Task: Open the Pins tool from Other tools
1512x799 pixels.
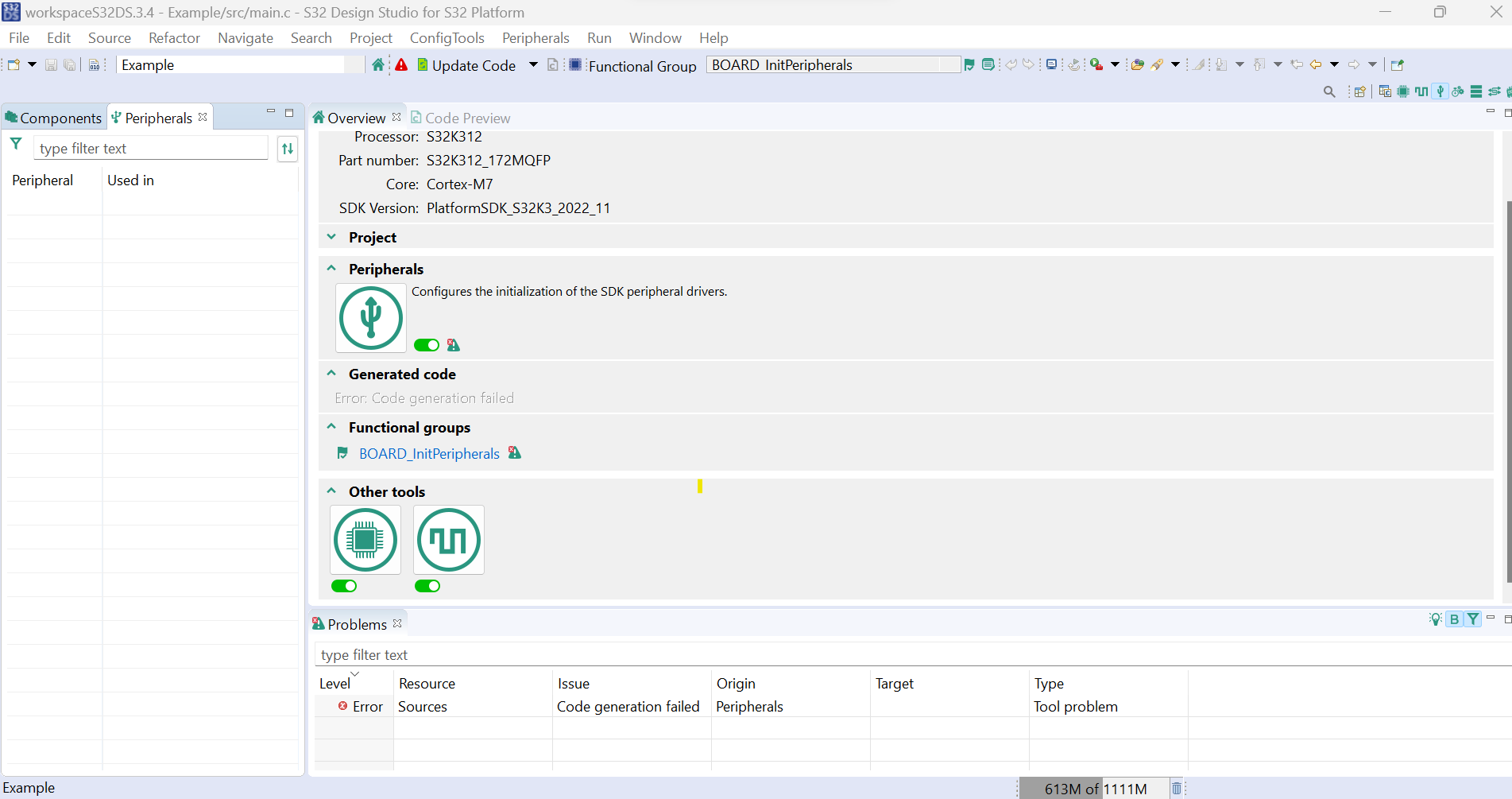Action: (365, 541)
